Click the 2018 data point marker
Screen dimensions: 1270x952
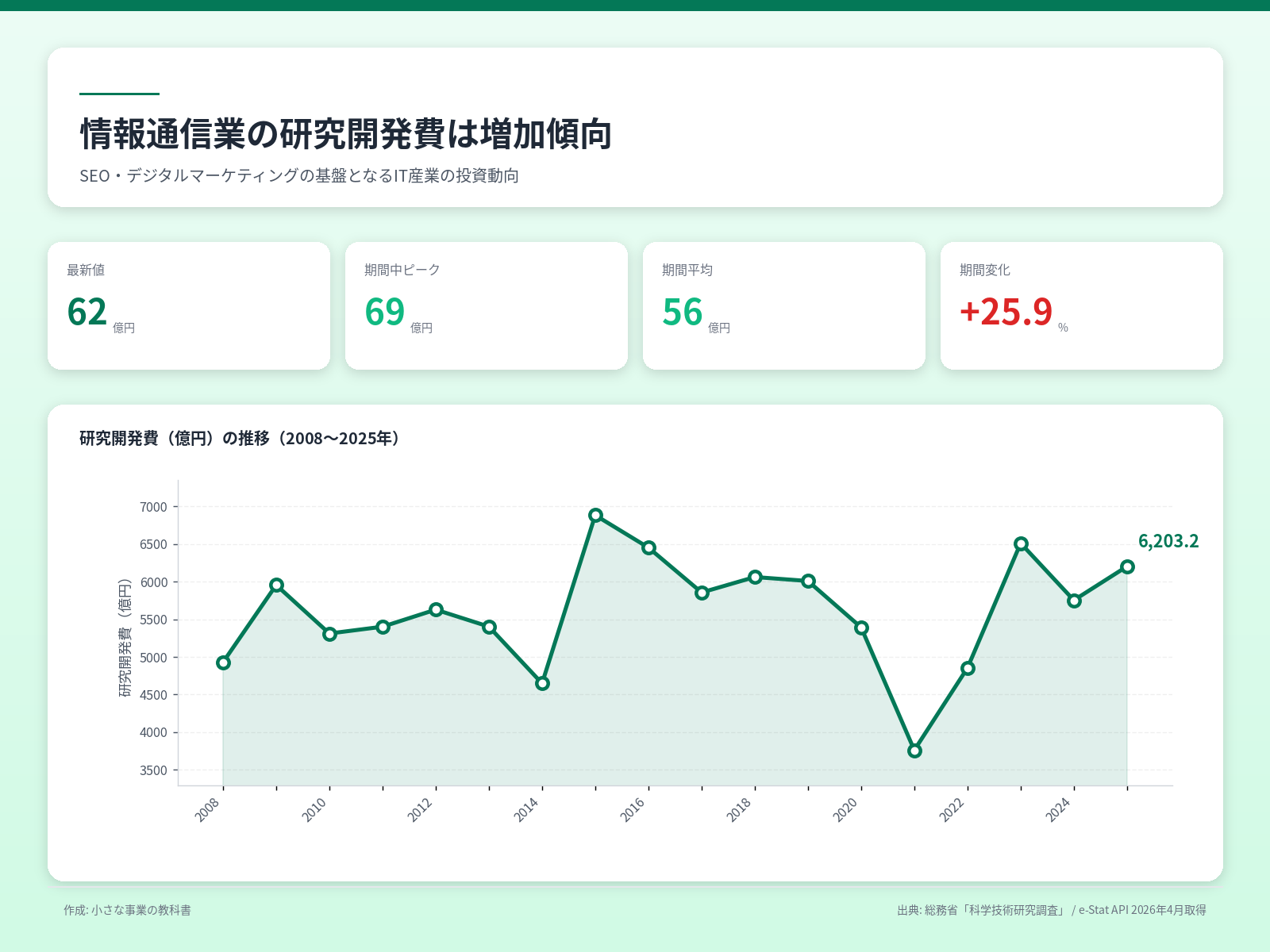pyautogui.click(x=756, y=577)
